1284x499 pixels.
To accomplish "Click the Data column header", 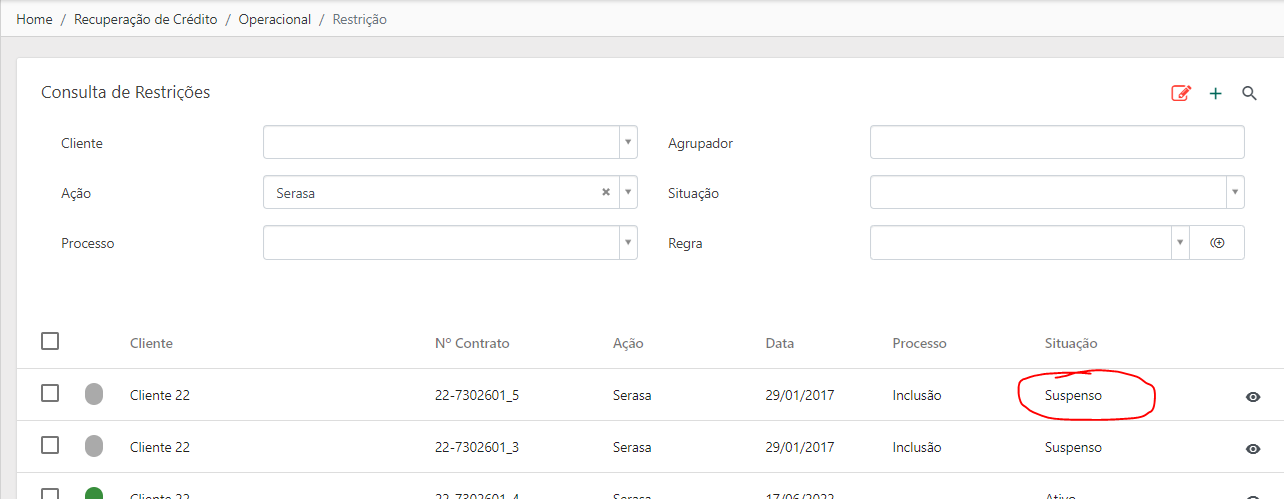I will pyautogui.click(x=780, y=343).
